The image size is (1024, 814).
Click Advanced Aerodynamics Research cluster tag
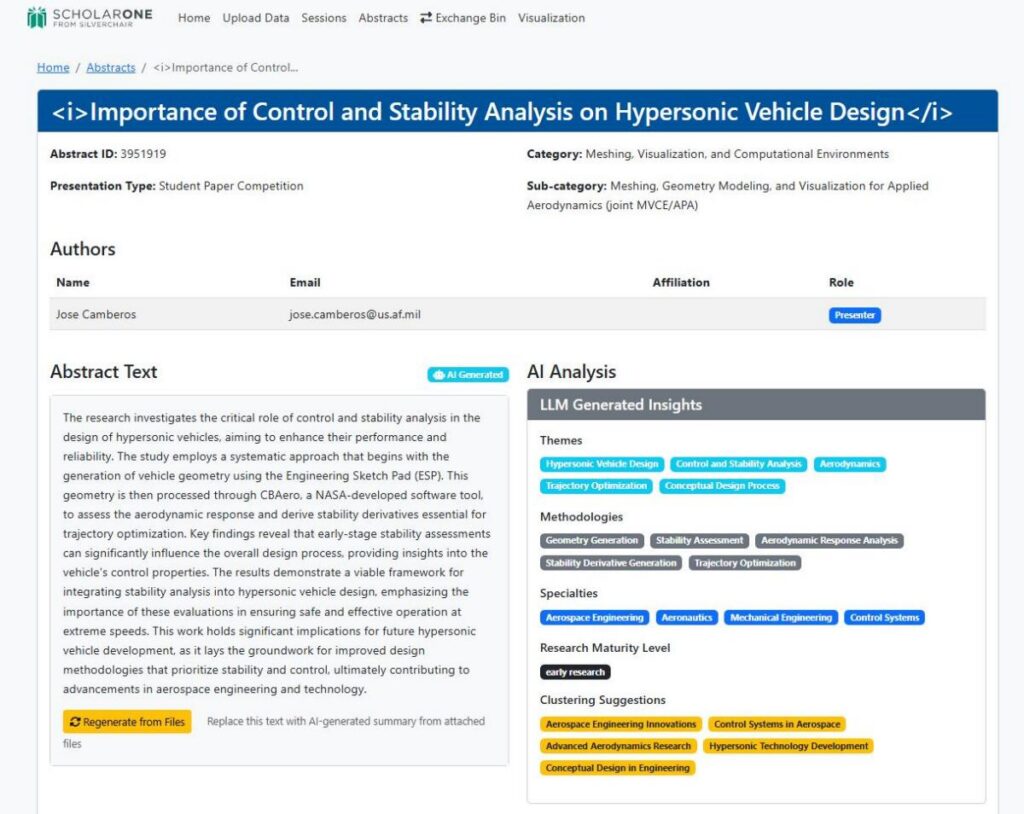click(618, 746)
